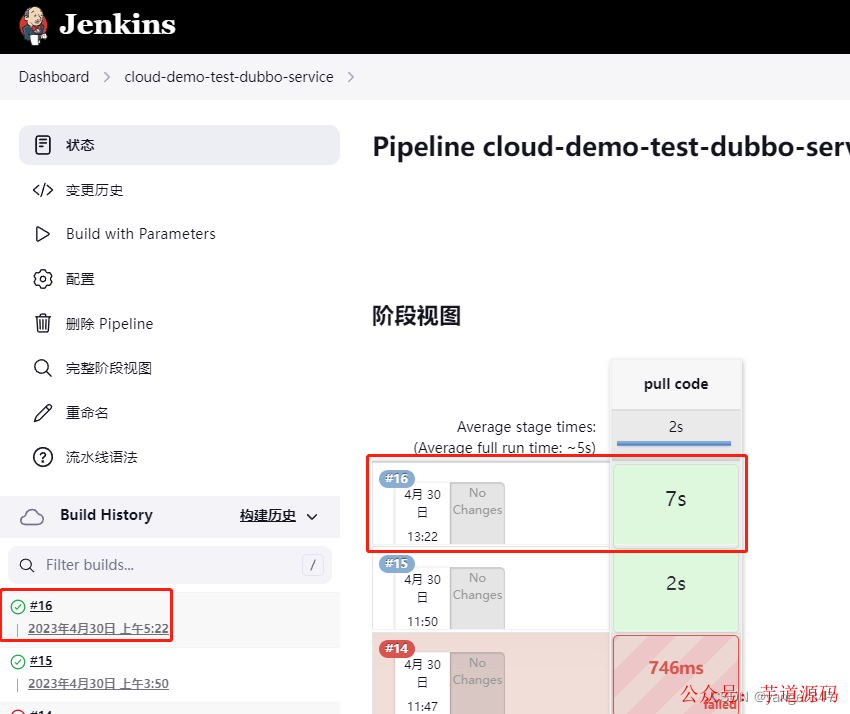Click the 状态 document icon
This screenshot has height=714, width=850.
[x=43, y=145]
